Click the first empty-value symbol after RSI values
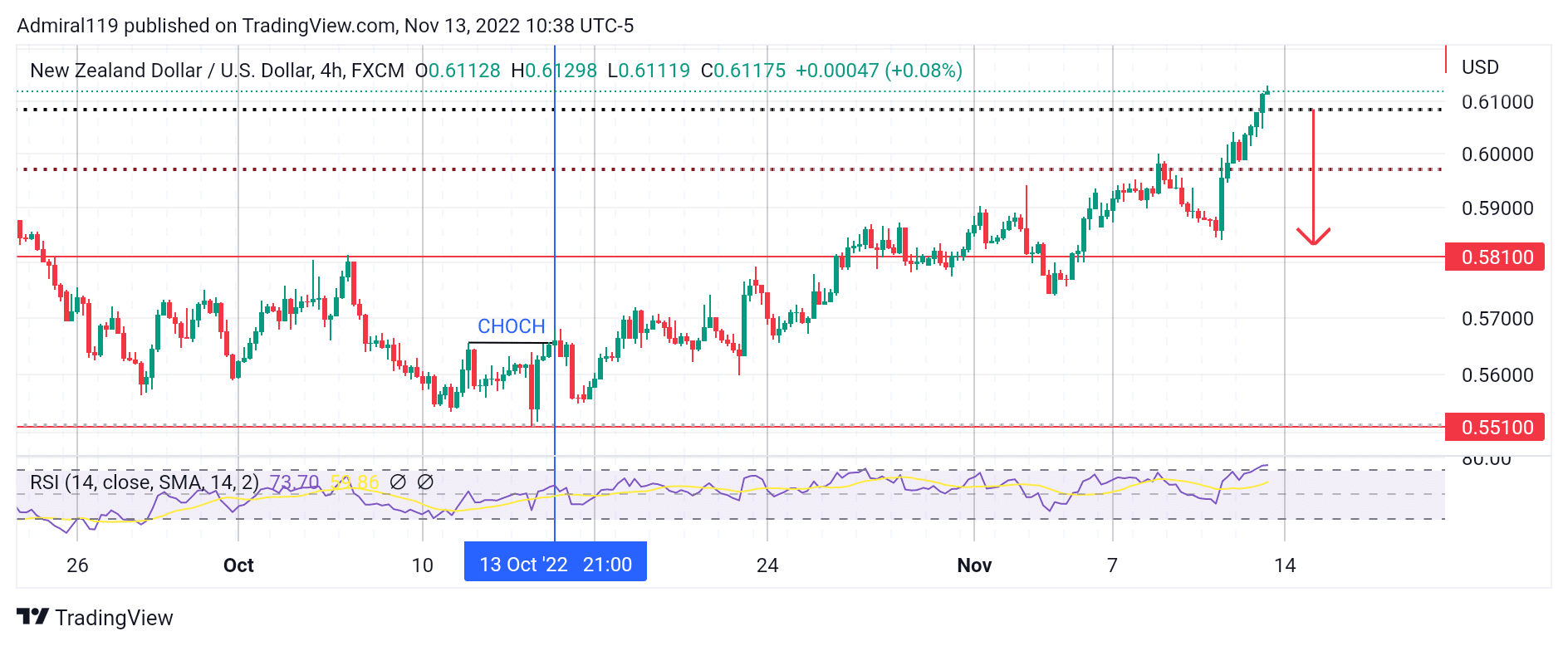Screen dimensions: 1568x646 398,482
